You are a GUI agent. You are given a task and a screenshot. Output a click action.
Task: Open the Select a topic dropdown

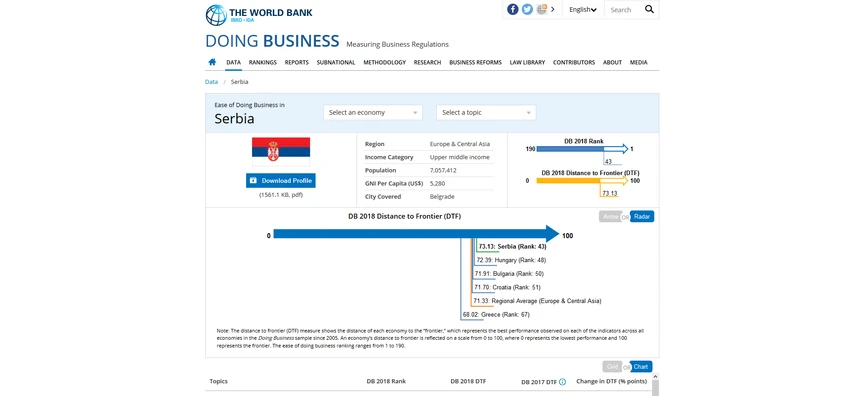click(486, 113)
